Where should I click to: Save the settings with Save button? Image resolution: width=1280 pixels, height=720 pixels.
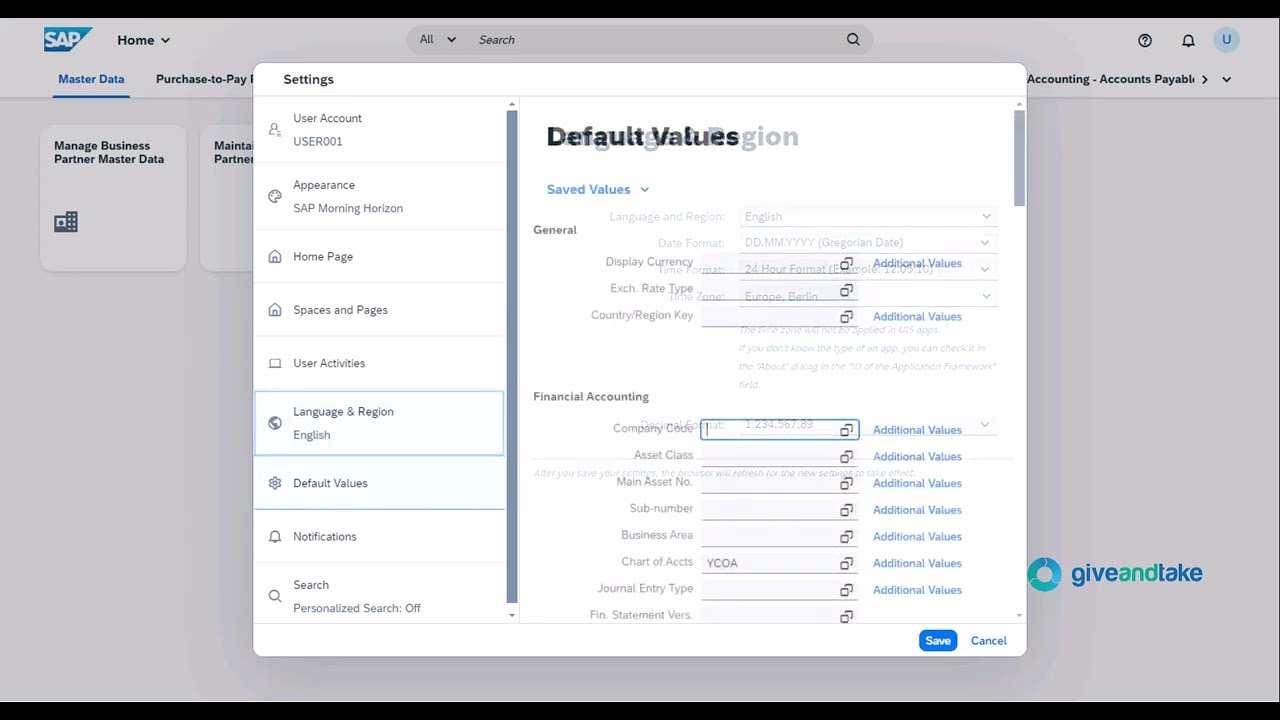click(x=938, y=641)
